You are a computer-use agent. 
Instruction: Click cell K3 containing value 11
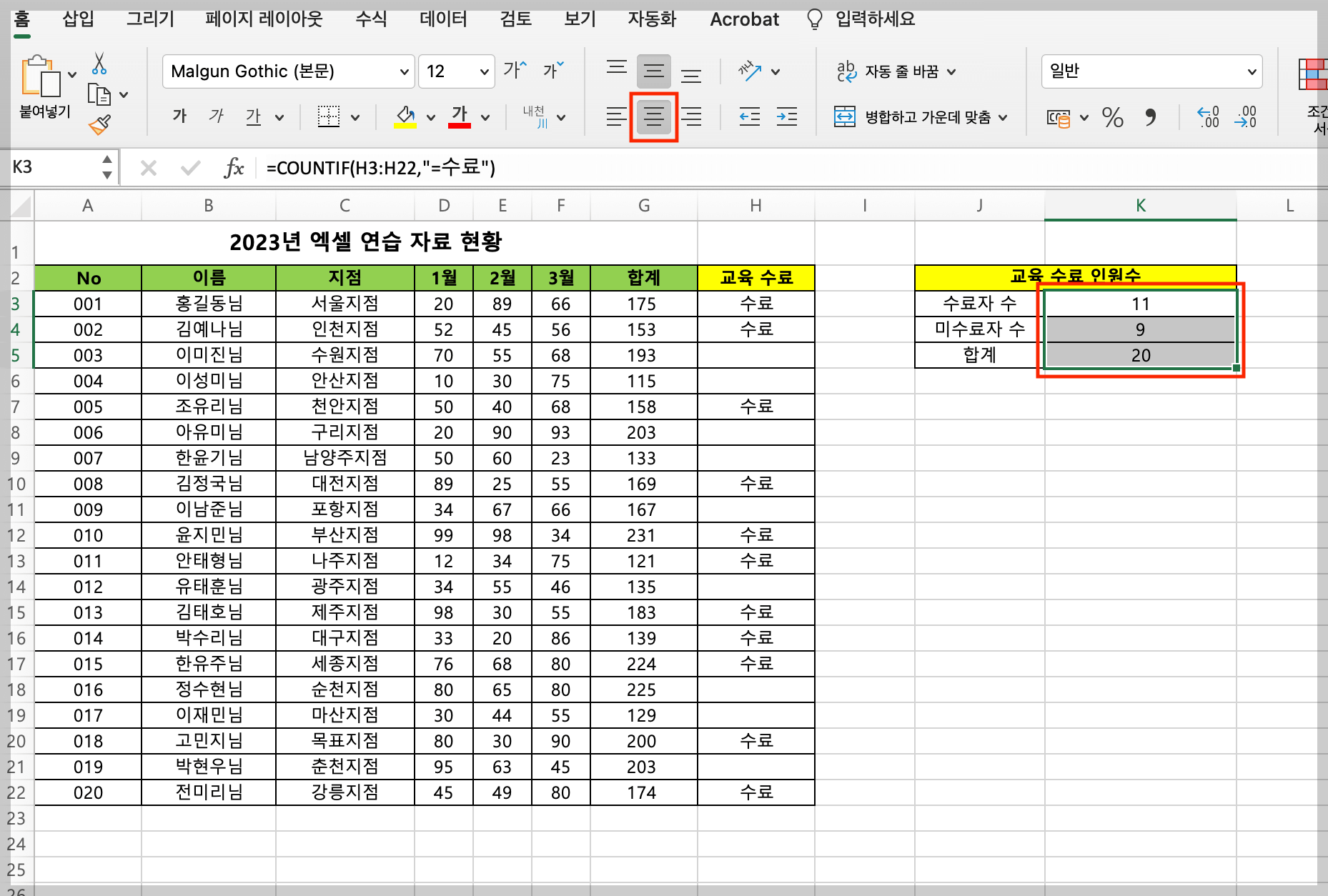click(x=1140, y=303)
